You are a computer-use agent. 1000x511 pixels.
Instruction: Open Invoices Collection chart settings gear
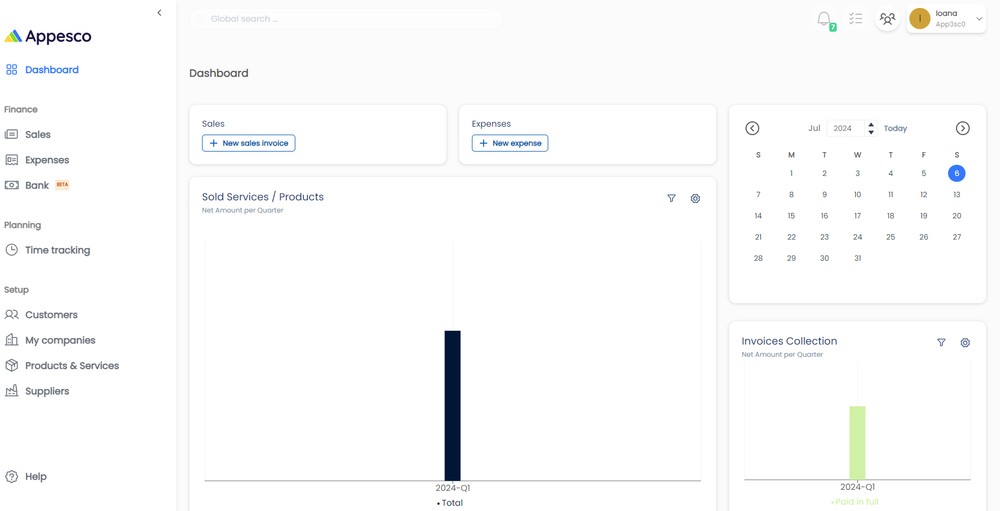point(965,343)
